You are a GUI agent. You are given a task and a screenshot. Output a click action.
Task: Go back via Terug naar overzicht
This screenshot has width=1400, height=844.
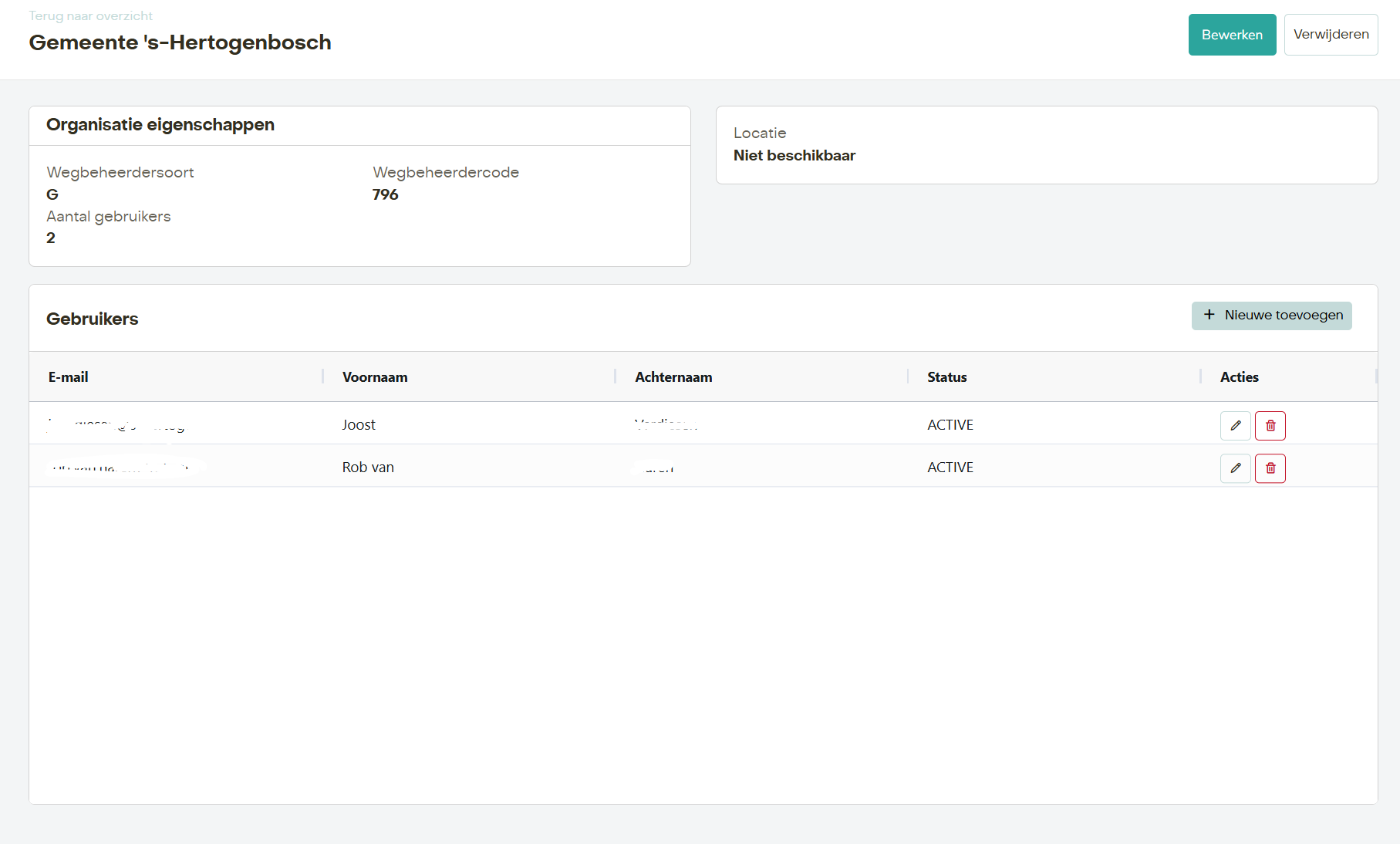click(90, 15)
